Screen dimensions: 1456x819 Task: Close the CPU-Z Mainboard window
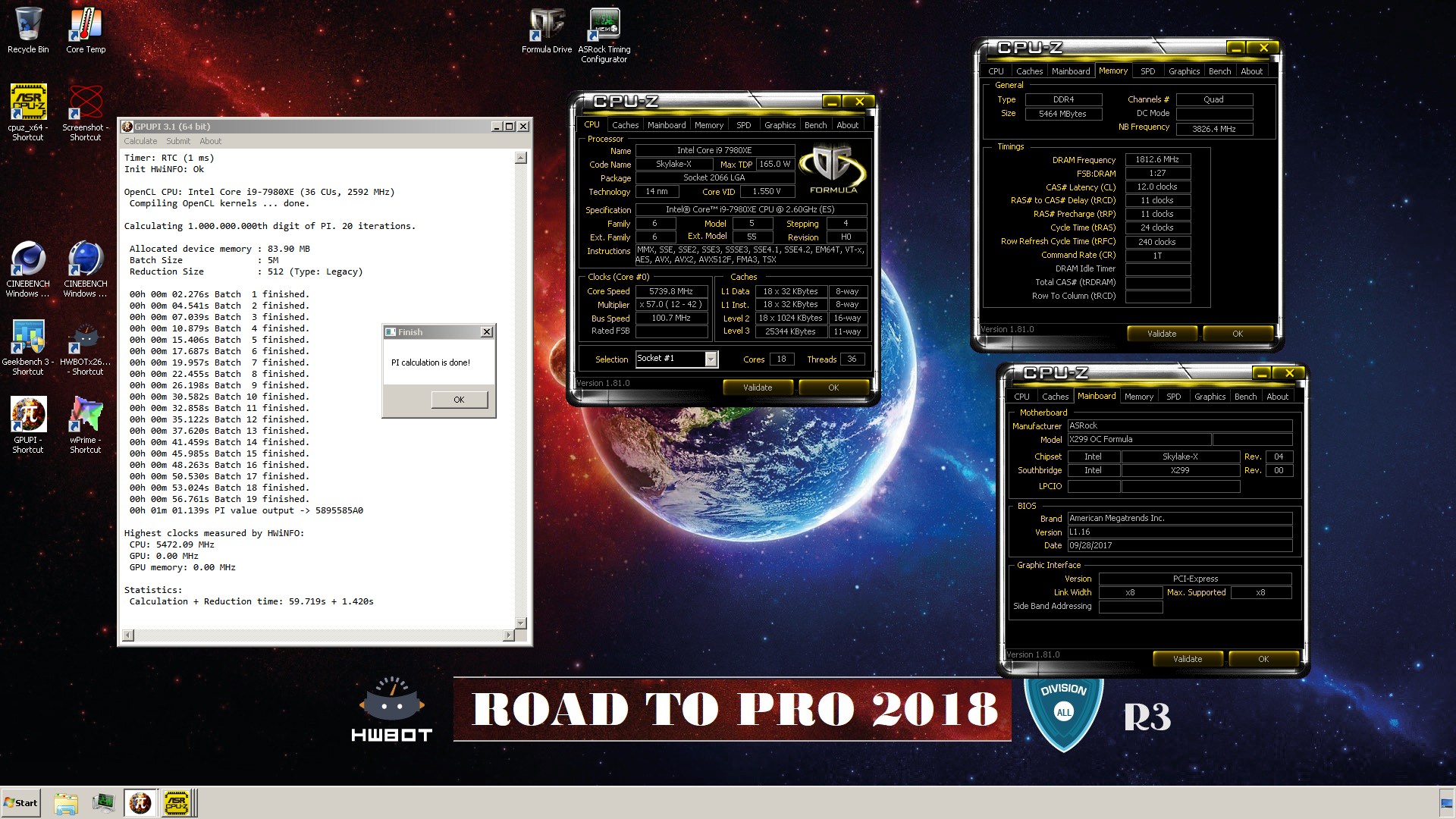pos(1289,373)
